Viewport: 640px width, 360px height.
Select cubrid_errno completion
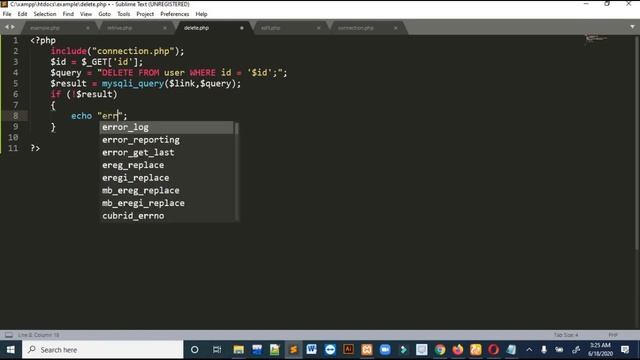(167, 216)
